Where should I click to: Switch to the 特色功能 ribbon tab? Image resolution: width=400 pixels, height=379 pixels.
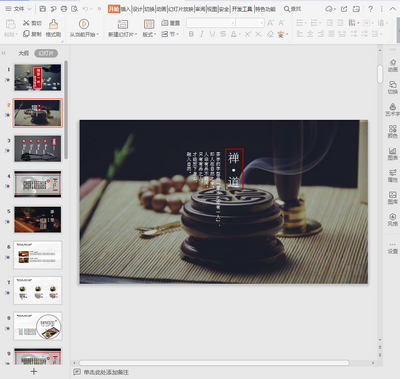266,9
